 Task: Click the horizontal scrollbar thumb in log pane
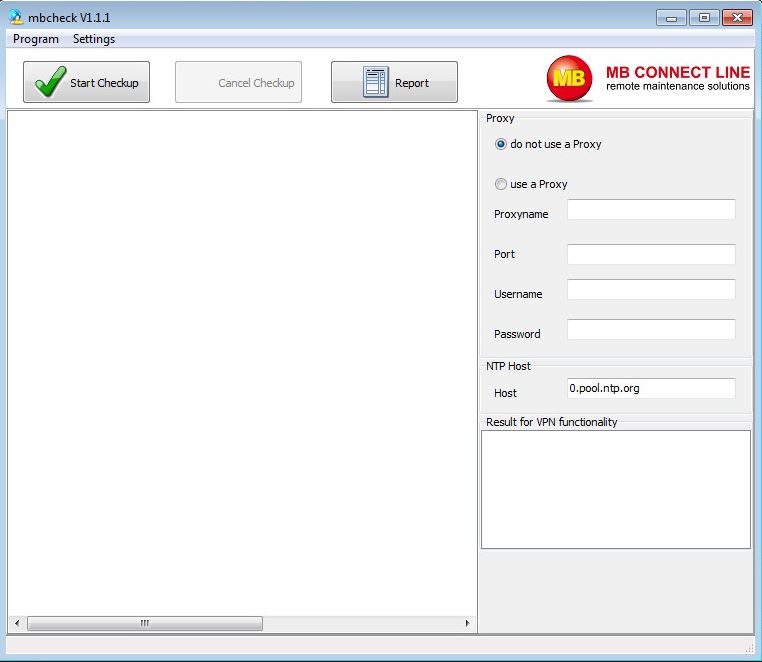coord(145,623)
